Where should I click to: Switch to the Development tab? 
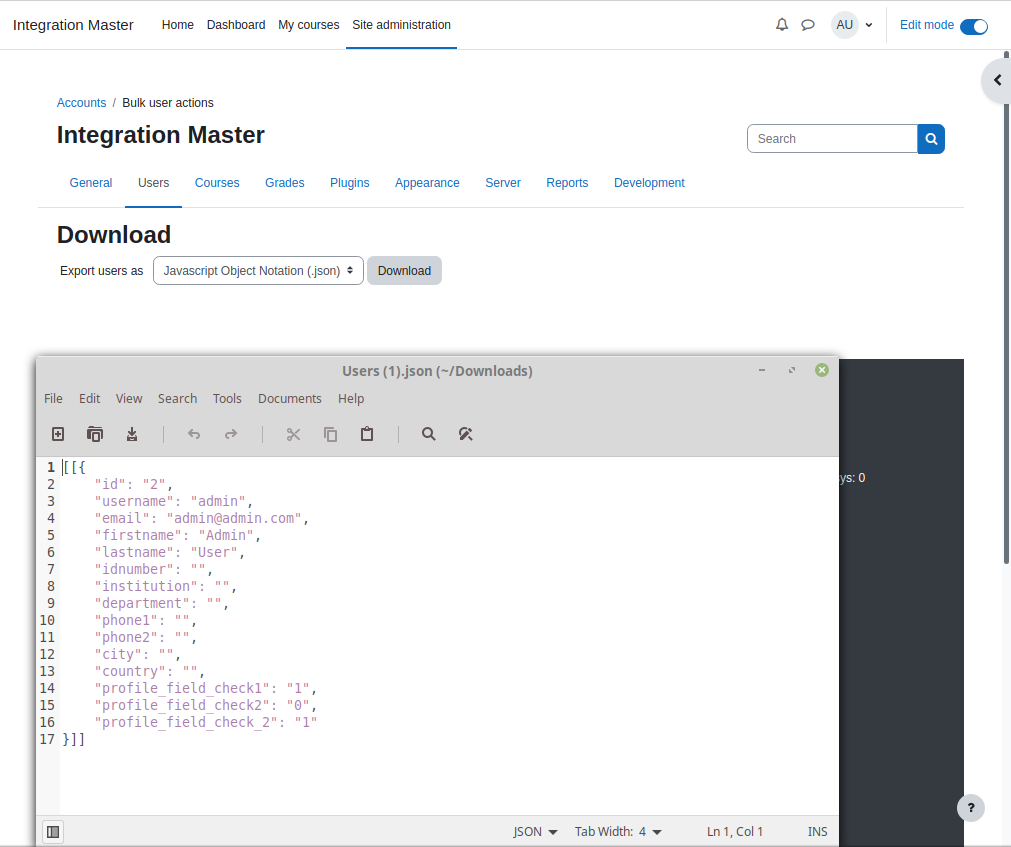point(649,183)
